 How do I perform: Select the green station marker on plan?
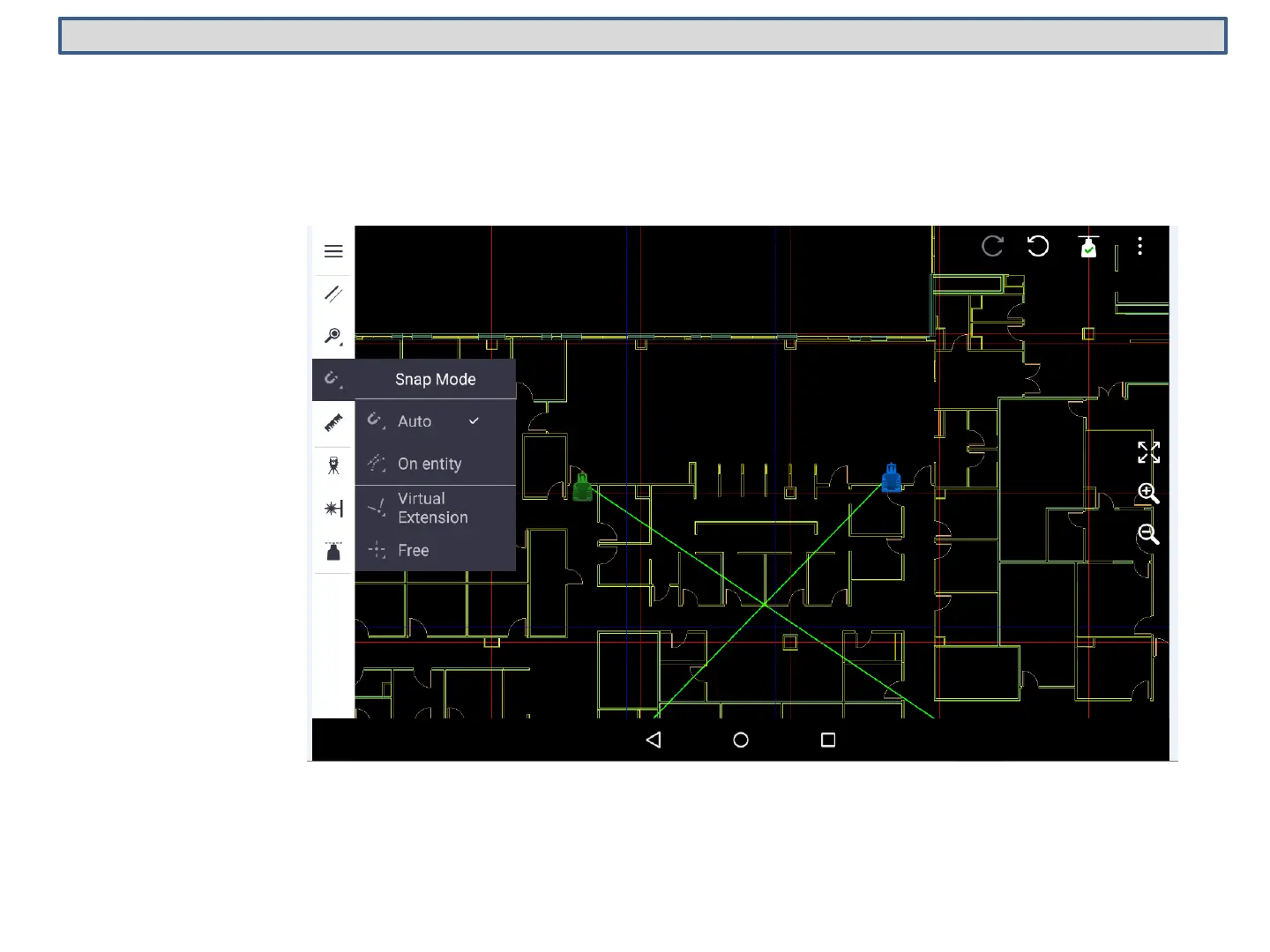pos(582,487)
